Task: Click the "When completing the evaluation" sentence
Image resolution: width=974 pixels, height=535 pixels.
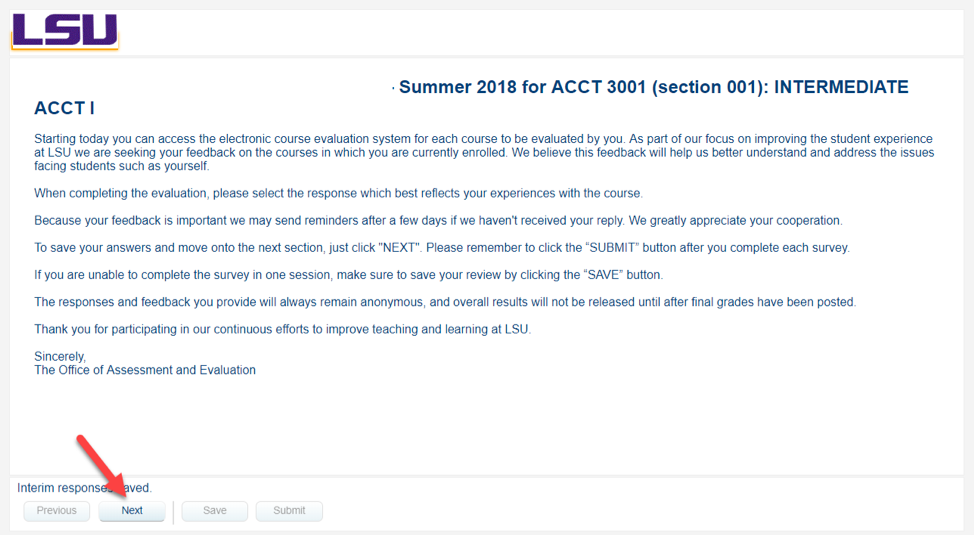Action: (x=338, y=193)
